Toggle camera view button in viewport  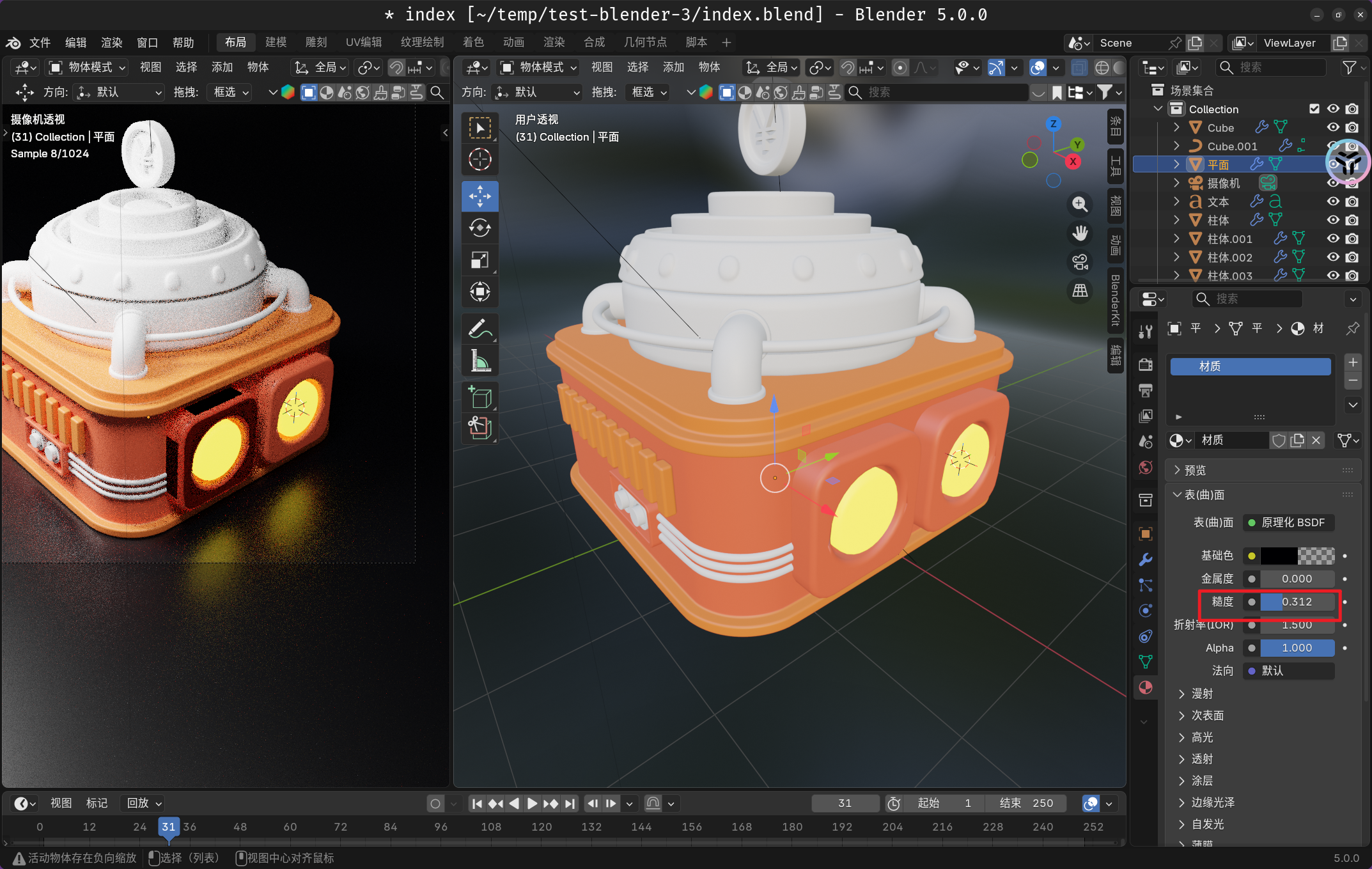coord(1080,262)
